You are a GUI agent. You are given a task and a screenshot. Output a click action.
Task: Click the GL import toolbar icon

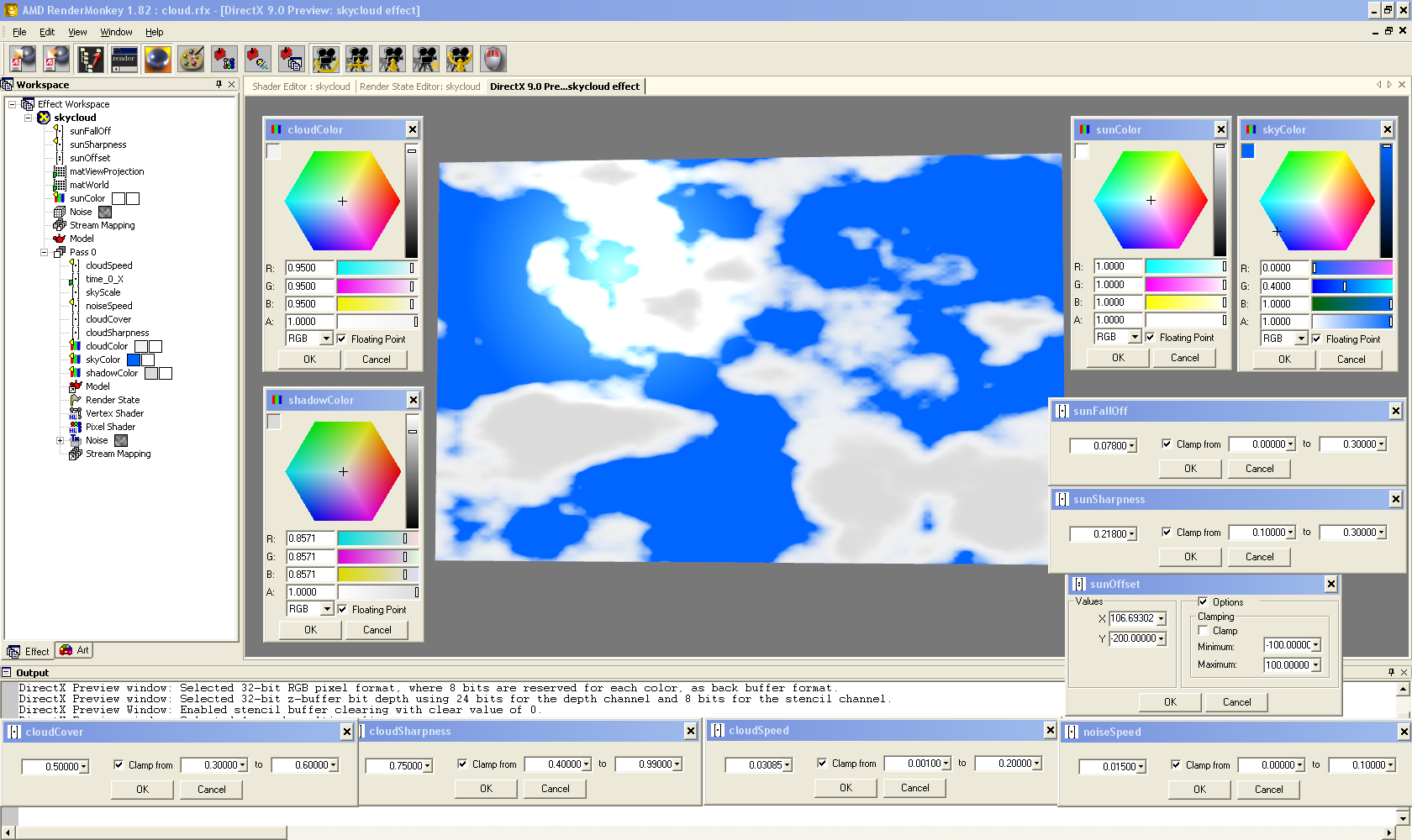[258, 59]
